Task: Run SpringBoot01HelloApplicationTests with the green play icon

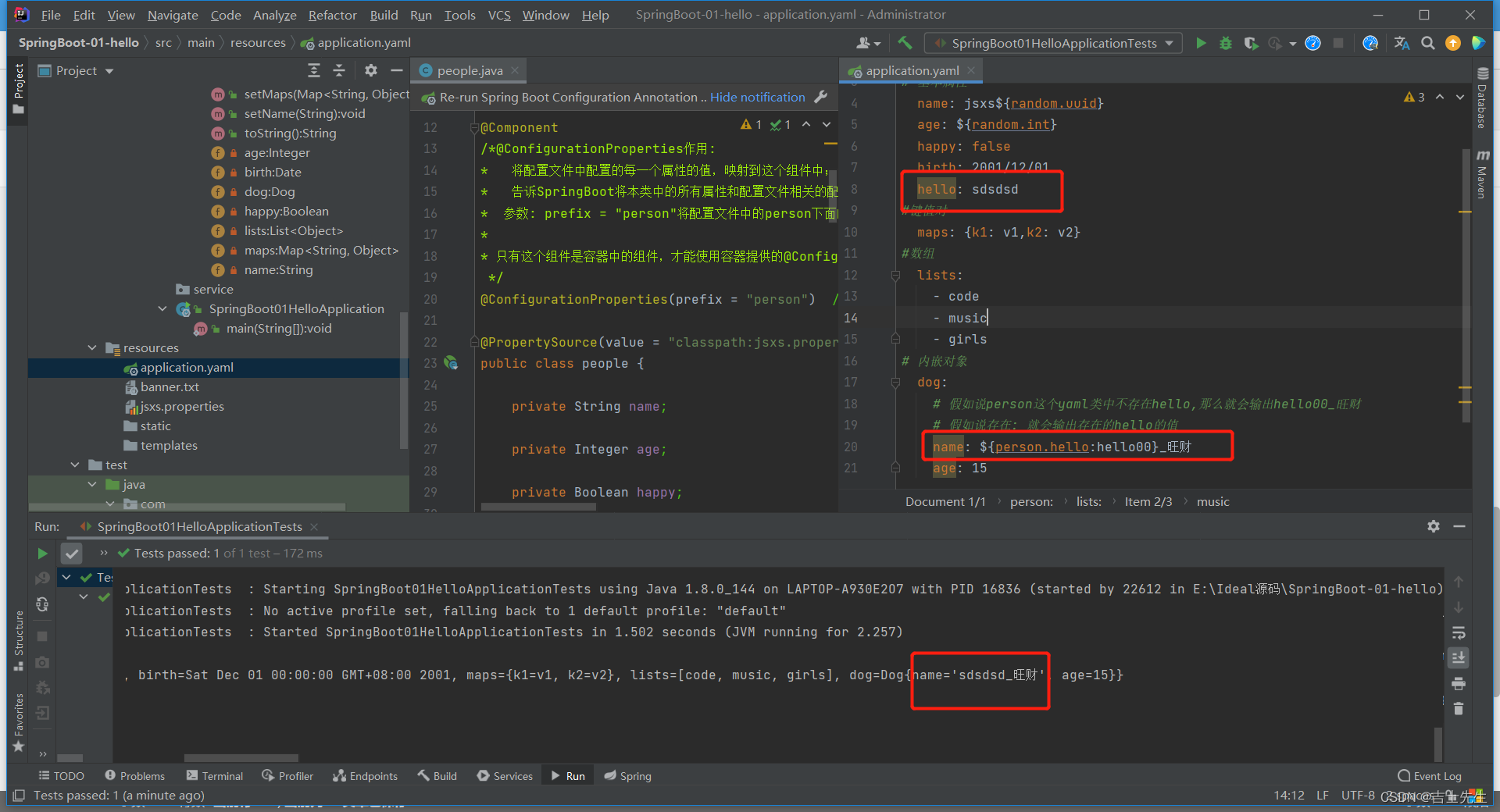Action: point(1201,43)
